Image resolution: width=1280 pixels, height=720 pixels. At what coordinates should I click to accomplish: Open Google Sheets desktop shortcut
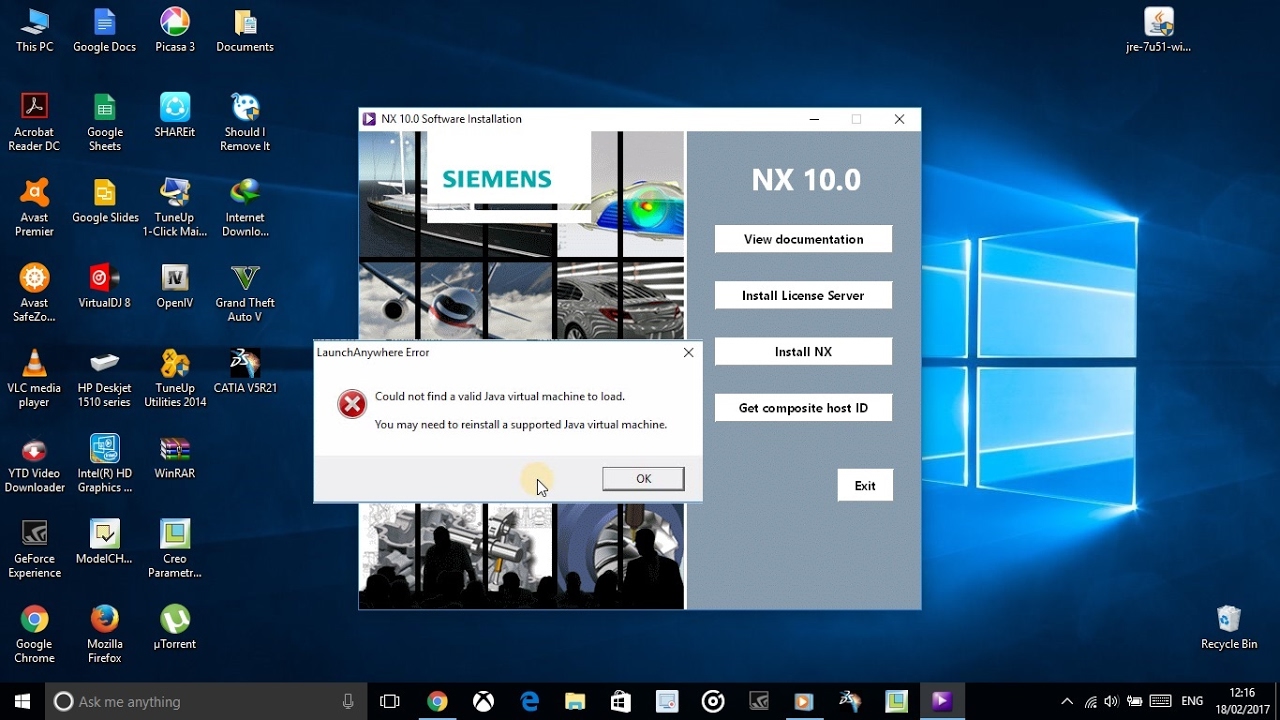point(104,122)
